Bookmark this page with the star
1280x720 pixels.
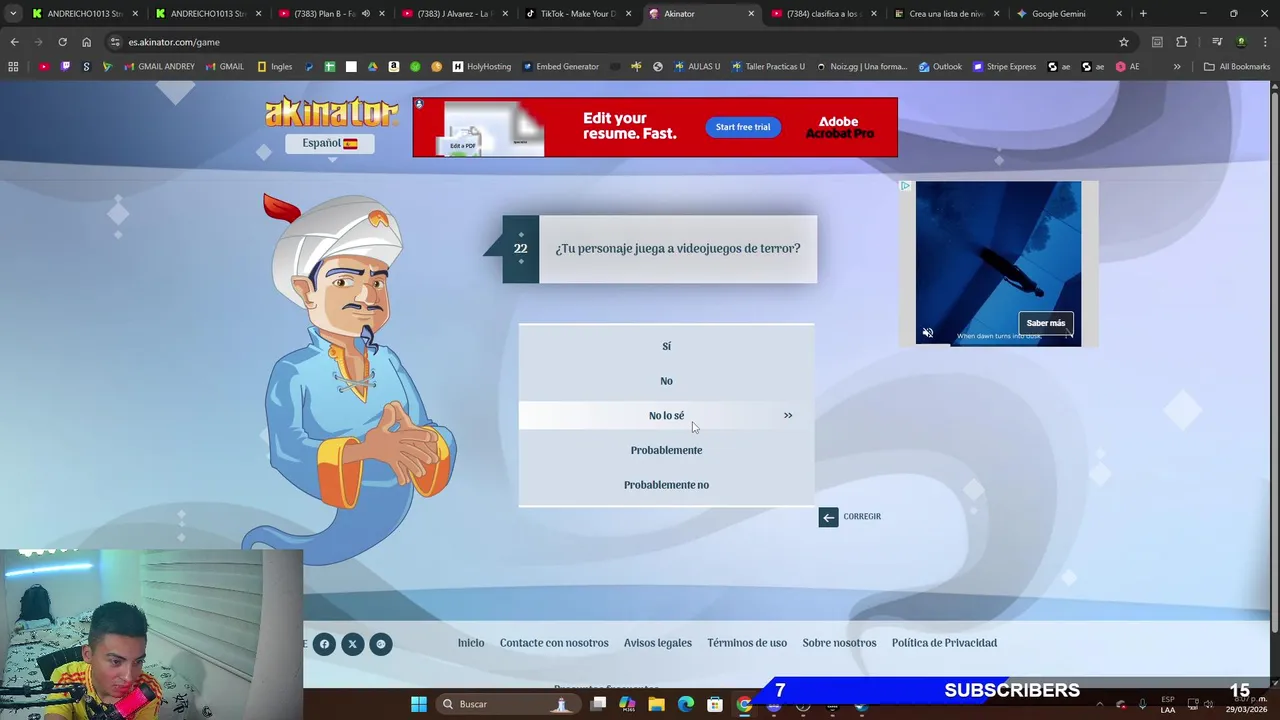tap(1124, 42)
